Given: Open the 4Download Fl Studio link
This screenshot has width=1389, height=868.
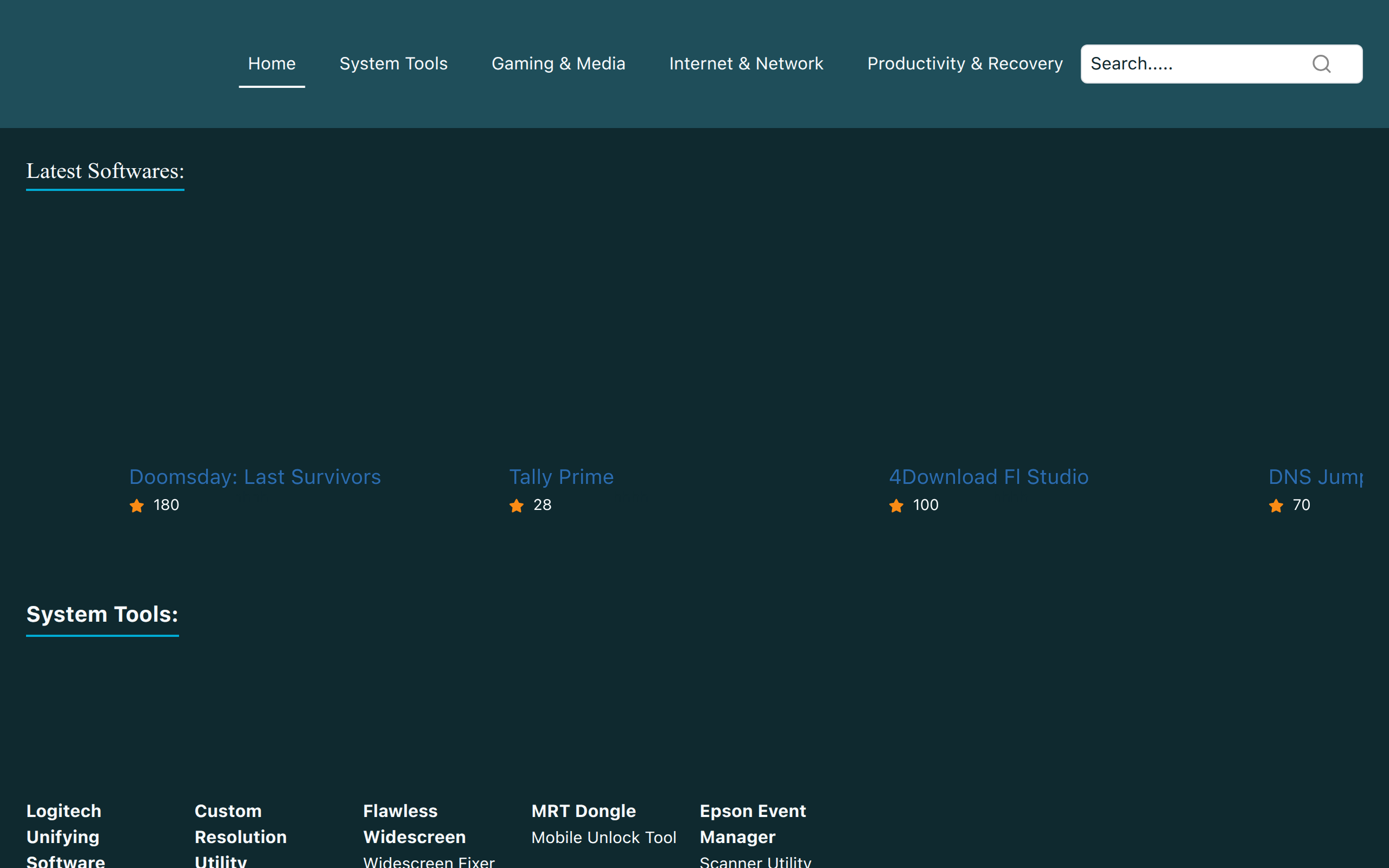Looking at the screenshot, I should click(989, 476).
